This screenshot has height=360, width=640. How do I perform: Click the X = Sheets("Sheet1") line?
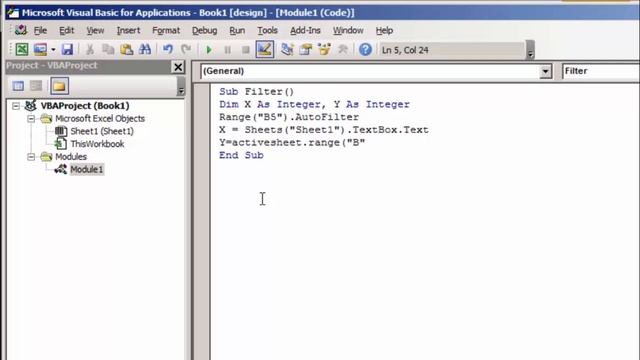324,130
